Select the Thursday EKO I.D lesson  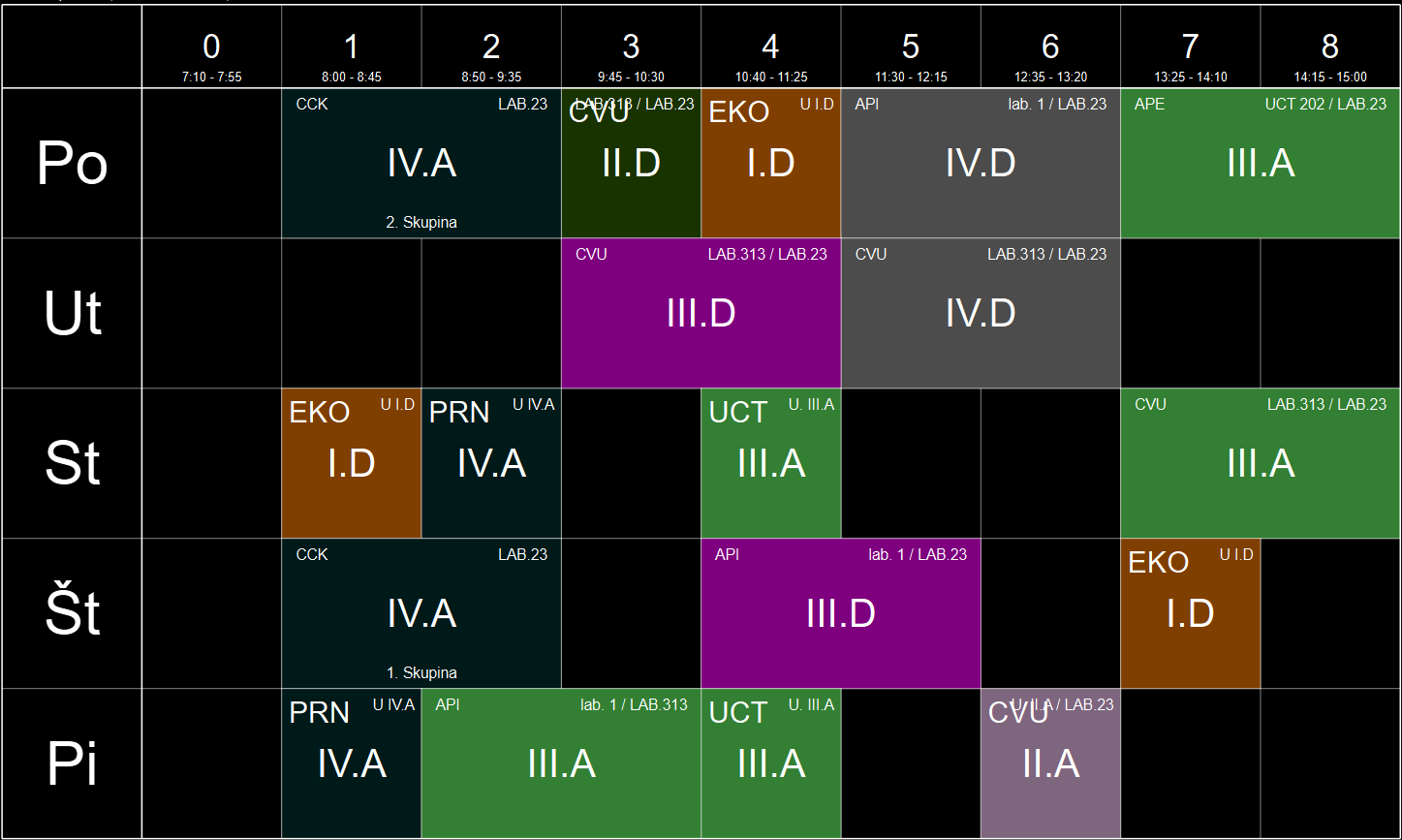(x=1190, y=613)
